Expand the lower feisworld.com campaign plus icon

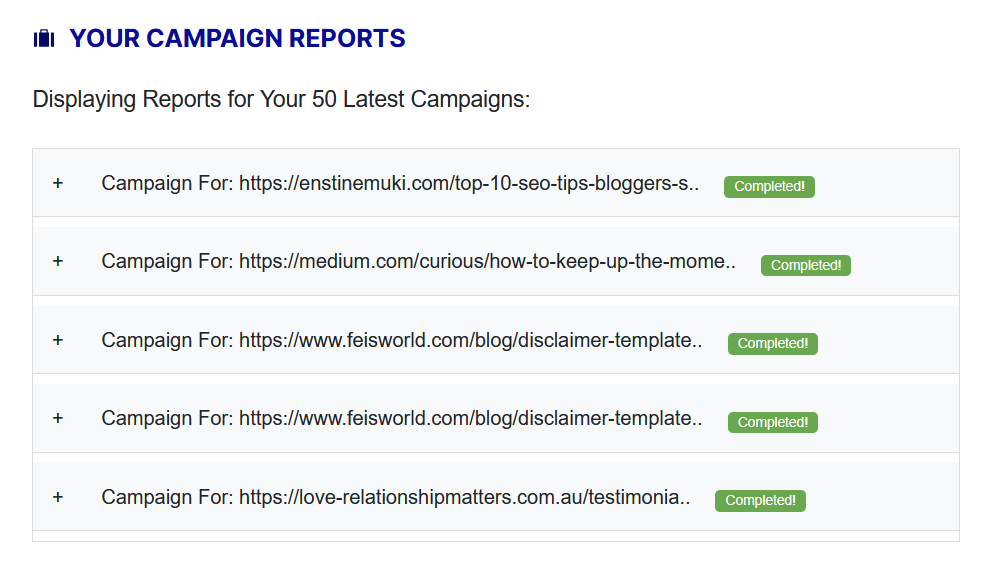tap(58, 418)
